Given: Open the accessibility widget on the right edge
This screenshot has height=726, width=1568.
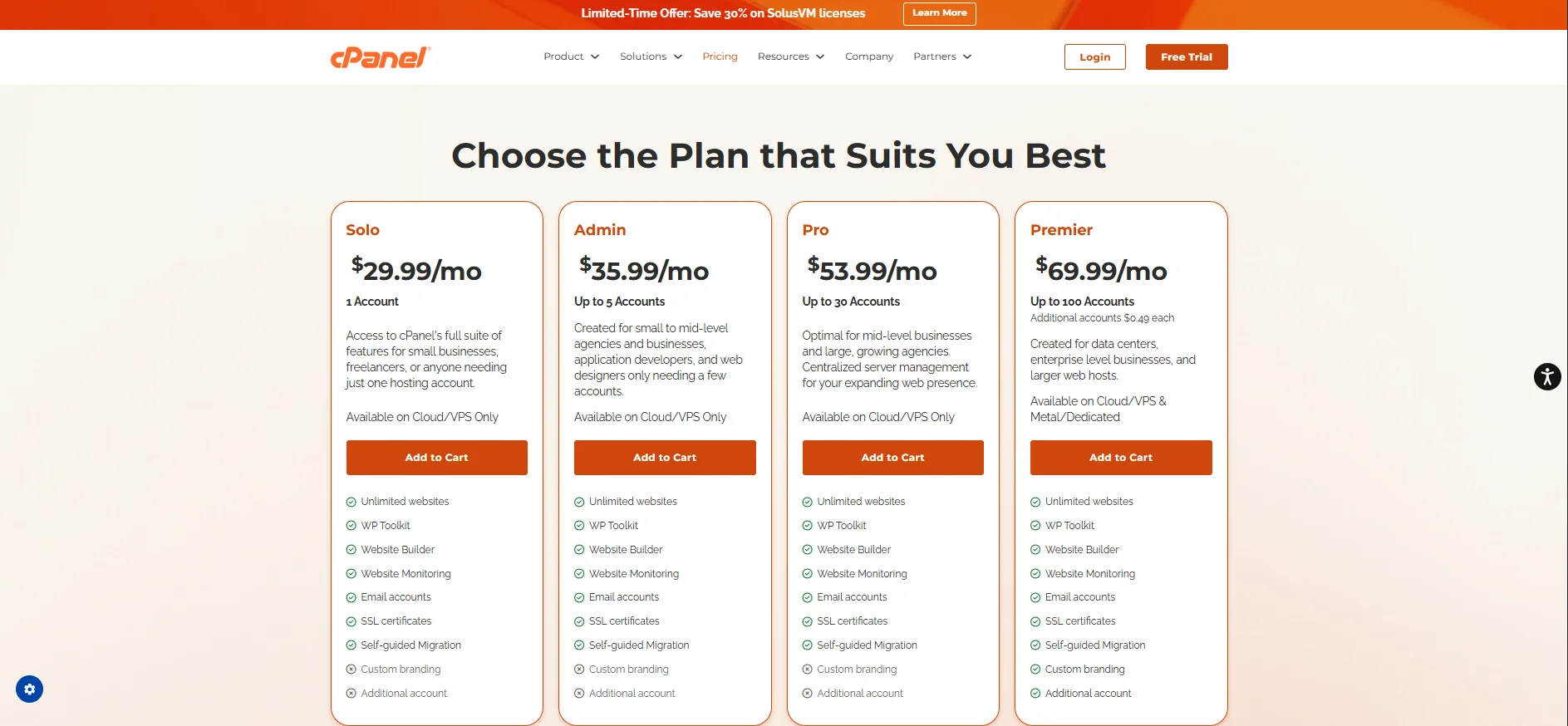Looking at the screenshot, I should (1546, 376).
